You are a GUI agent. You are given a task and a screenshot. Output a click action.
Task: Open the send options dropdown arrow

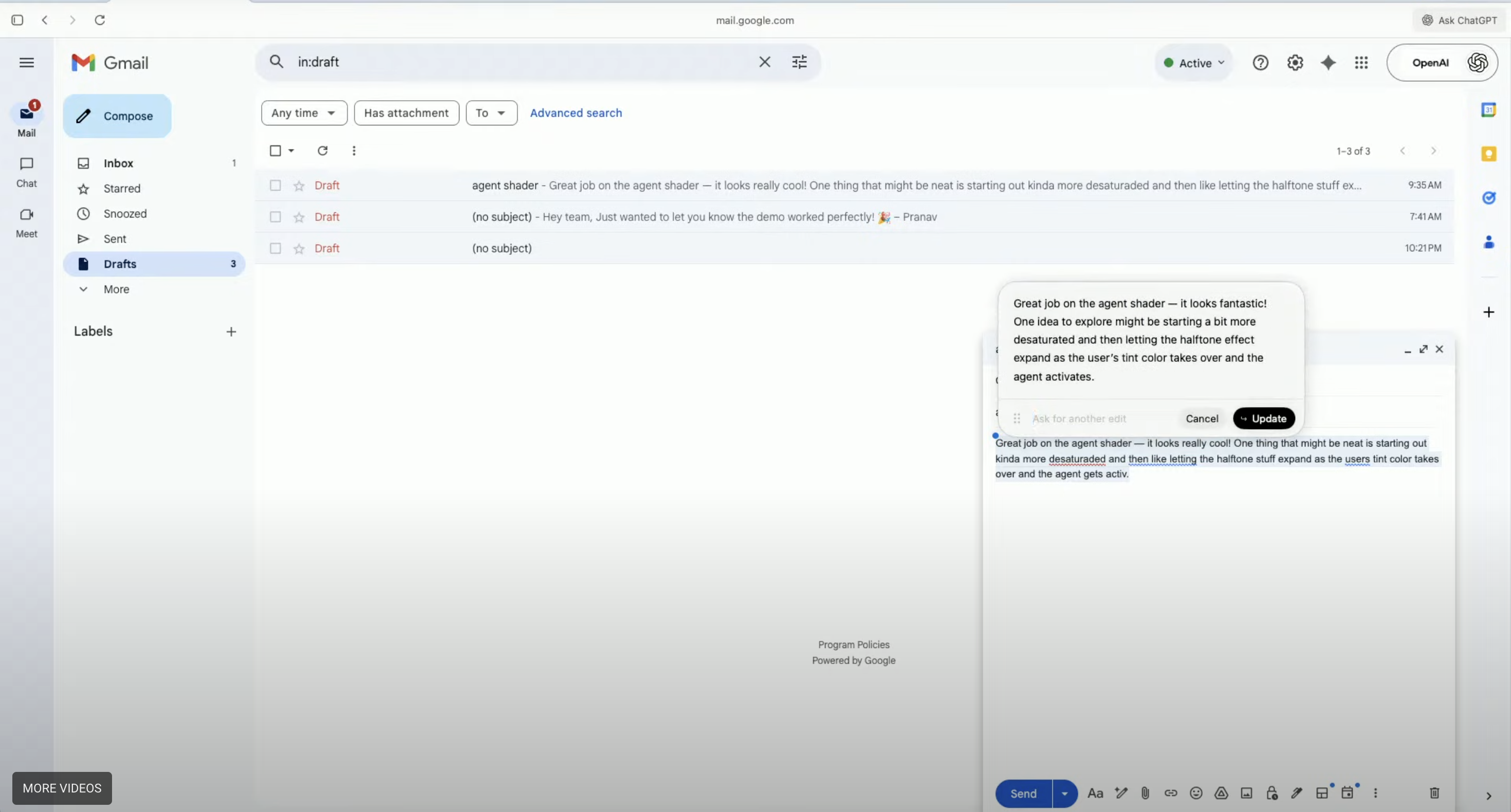pyautogui.click(x=1064, y=793)
